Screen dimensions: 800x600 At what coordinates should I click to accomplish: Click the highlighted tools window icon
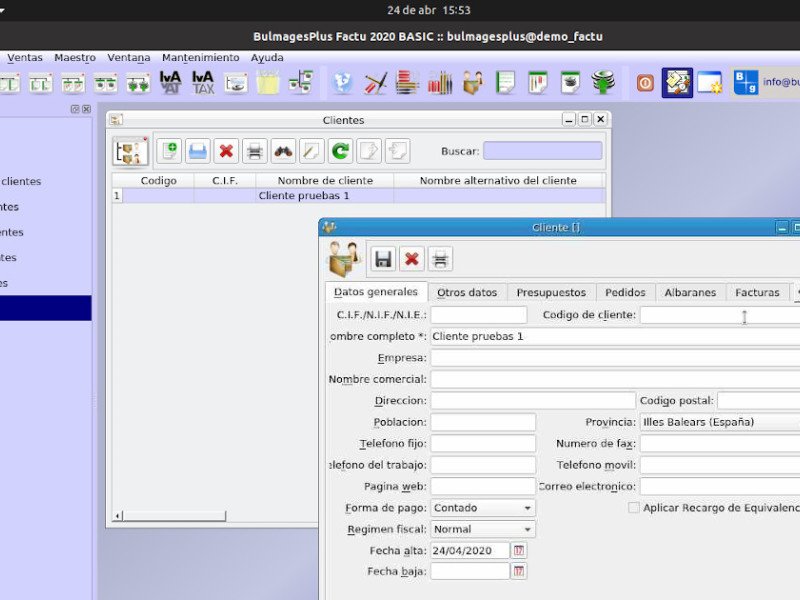click(x=677, y=83)
